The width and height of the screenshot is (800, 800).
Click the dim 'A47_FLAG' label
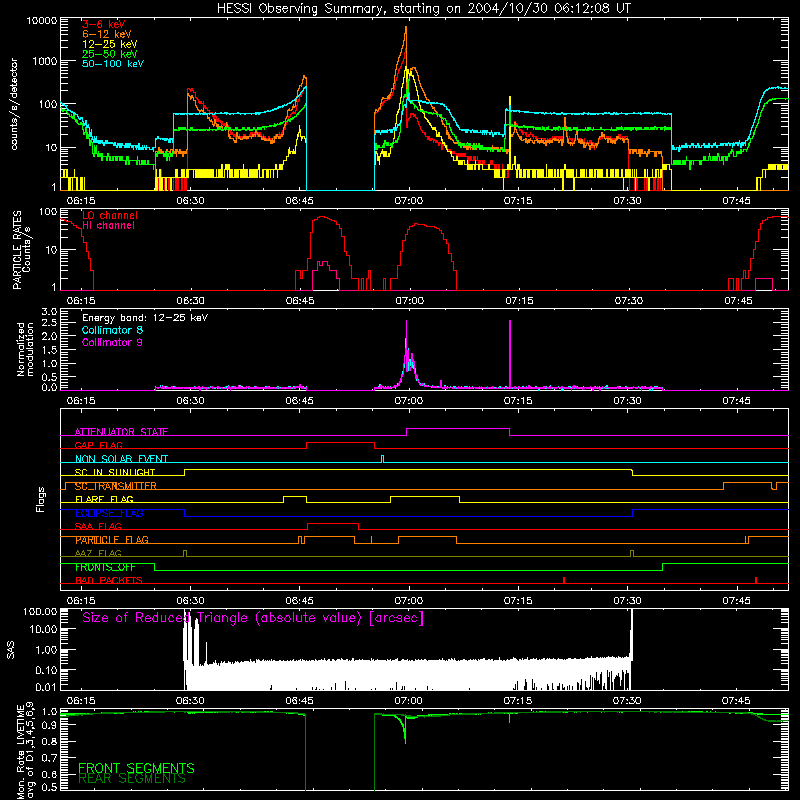coord(98,553)
